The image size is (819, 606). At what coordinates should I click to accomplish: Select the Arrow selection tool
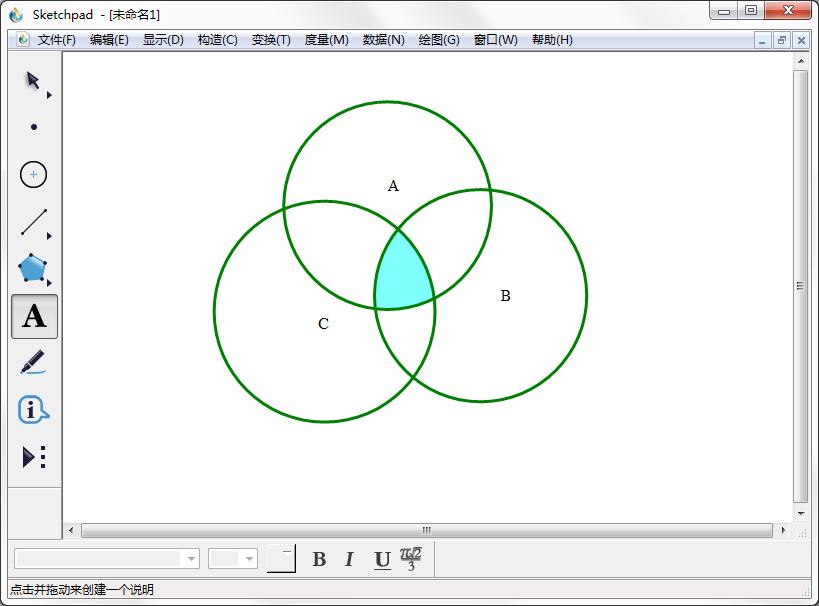(x=33, y=81)
